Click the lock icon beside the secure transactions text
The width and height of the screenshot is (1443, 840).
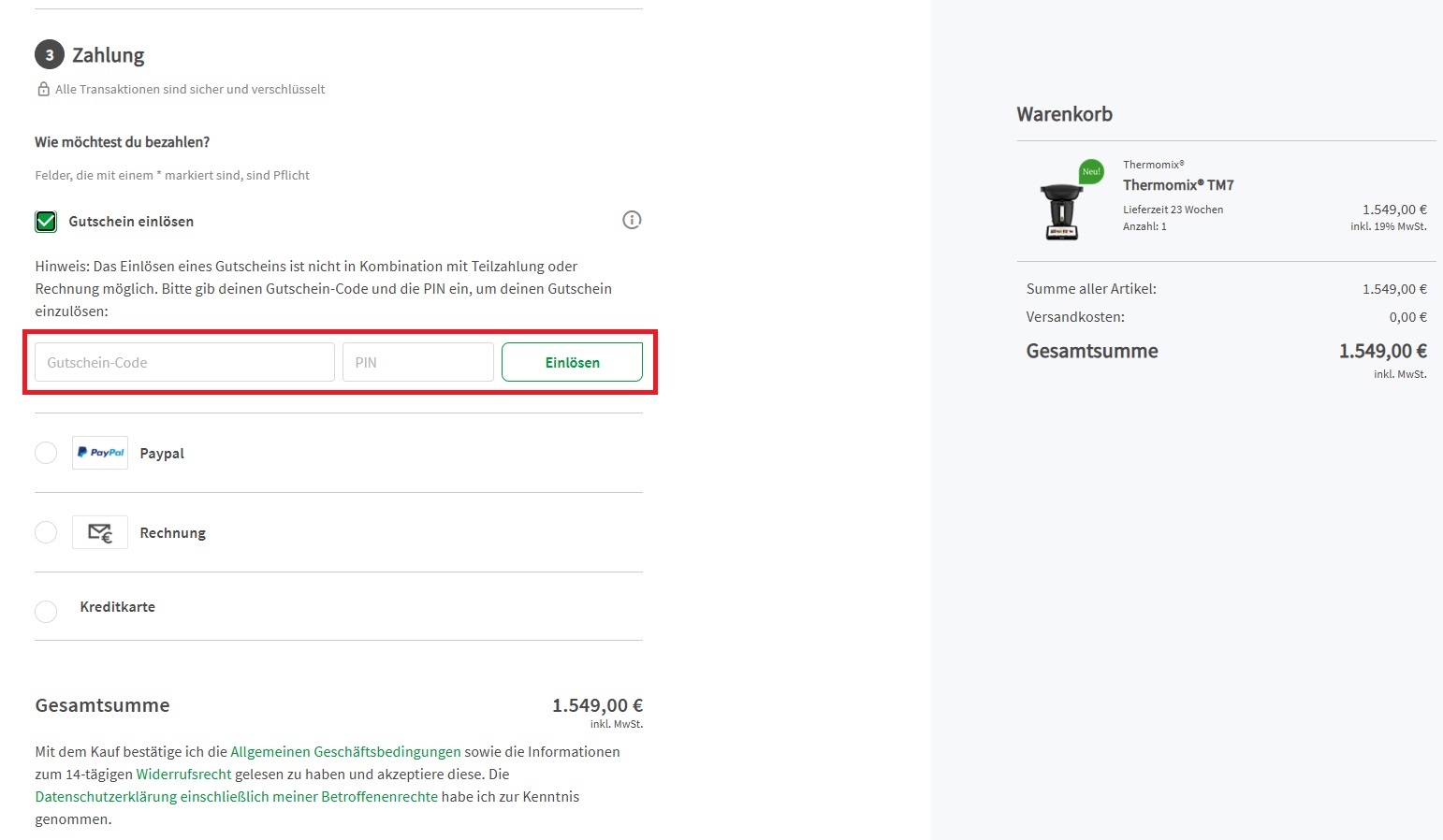(43, 89)
